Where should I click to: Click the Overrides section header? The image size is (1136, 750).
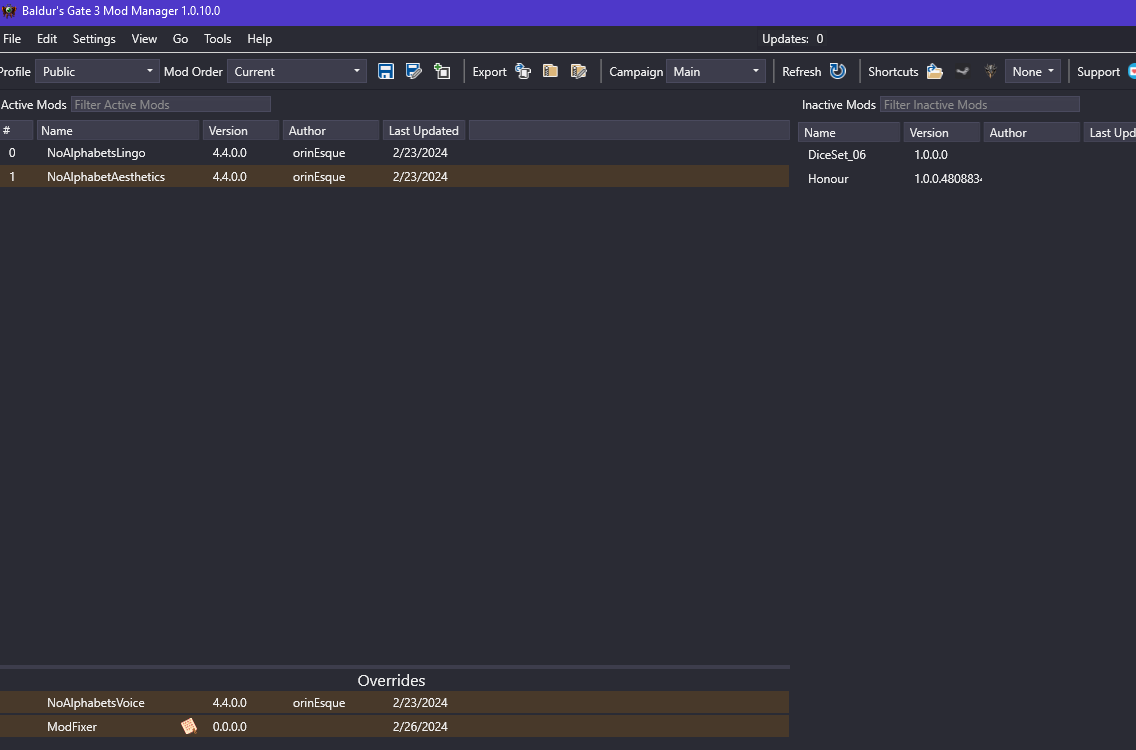pyautogui.click(x=391, y=680)
